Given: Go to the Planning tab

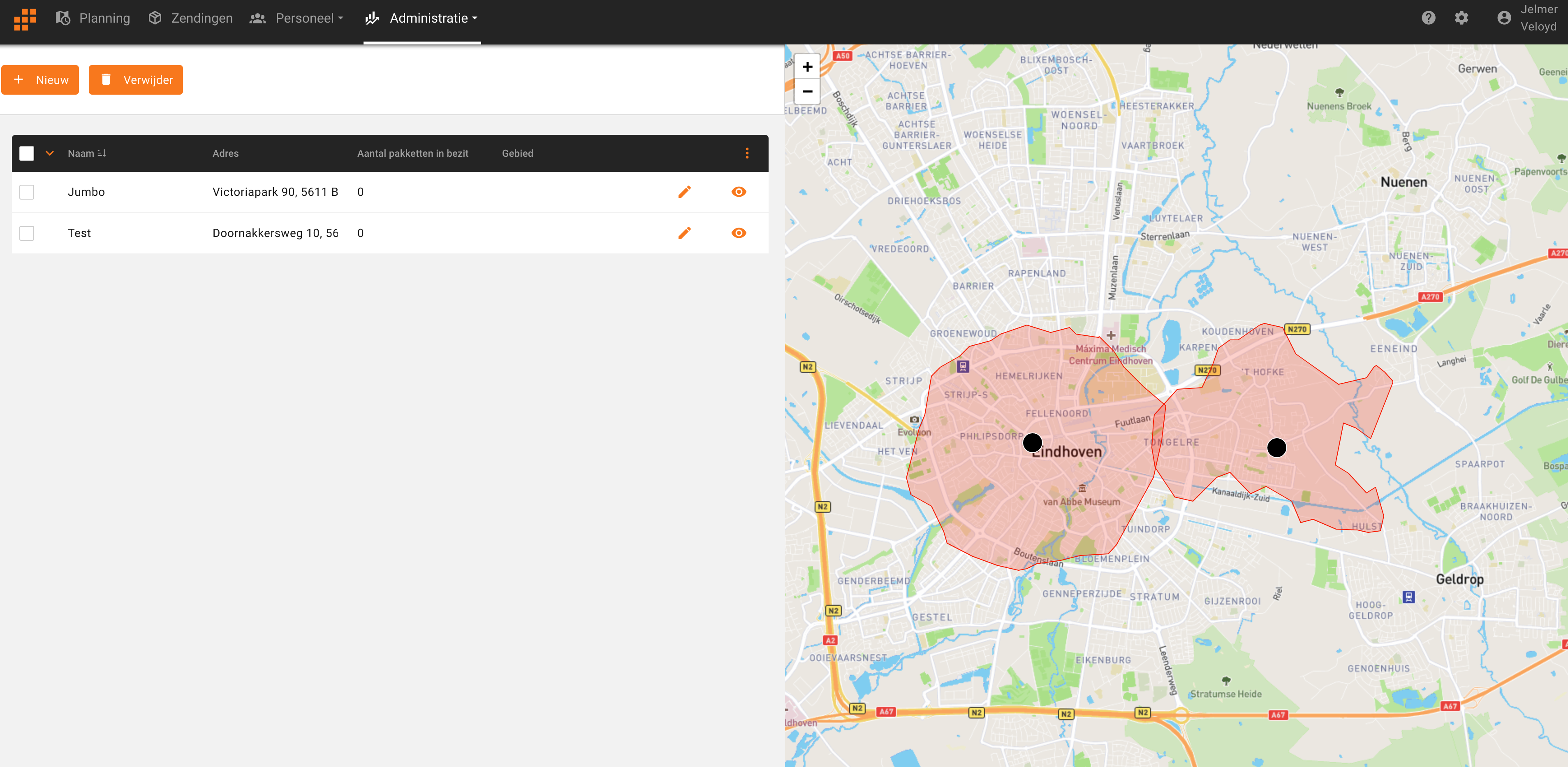Looking at the screenshot, I should 93,18.
